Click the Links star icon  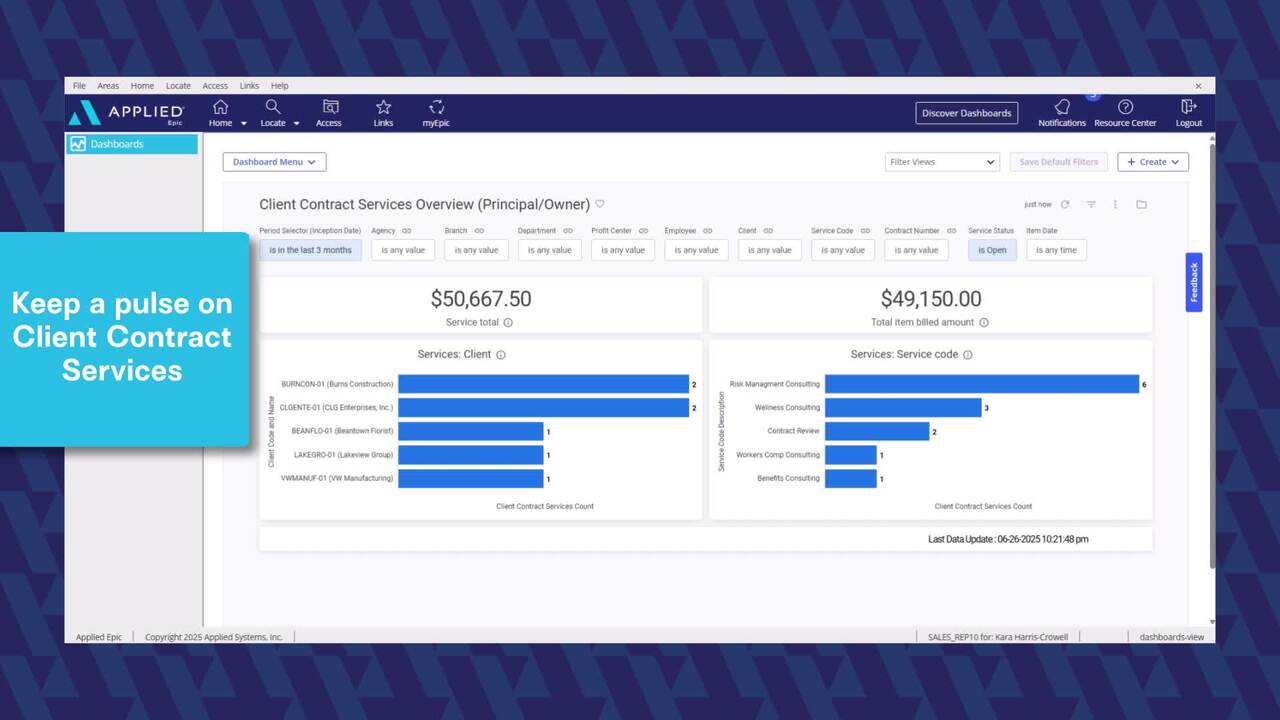point(383,108)
